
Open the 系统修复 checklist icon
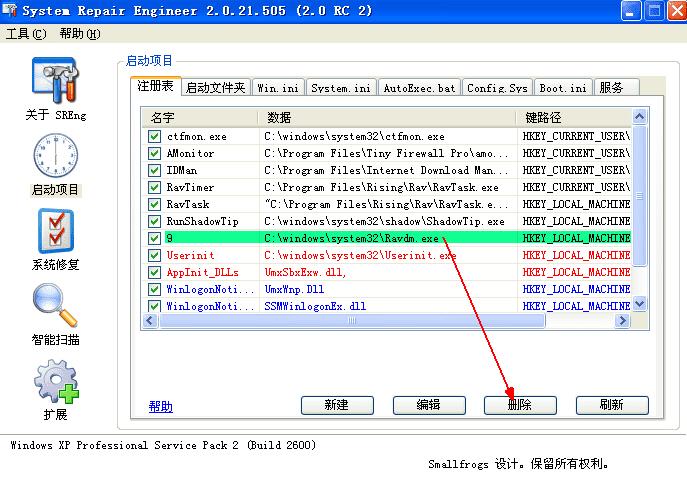pyautogui.click(x=56, y=231)
